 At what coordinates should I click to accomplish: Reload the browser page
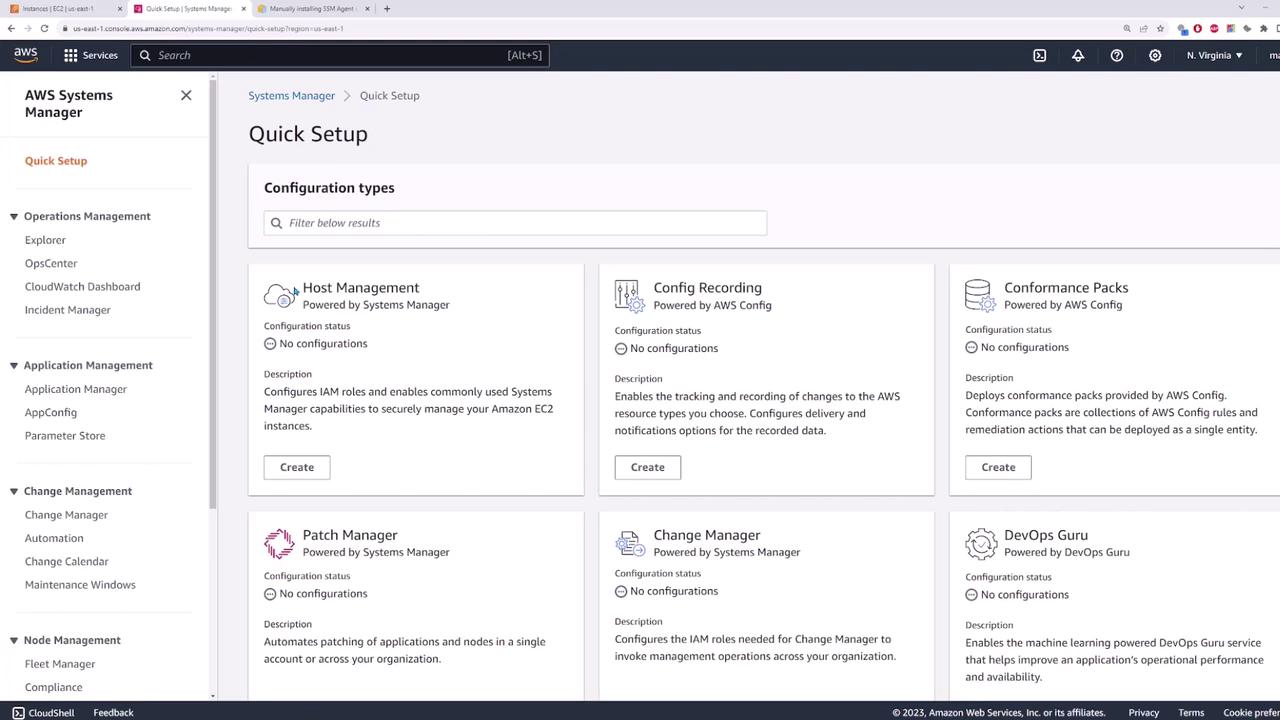[44, 28]
